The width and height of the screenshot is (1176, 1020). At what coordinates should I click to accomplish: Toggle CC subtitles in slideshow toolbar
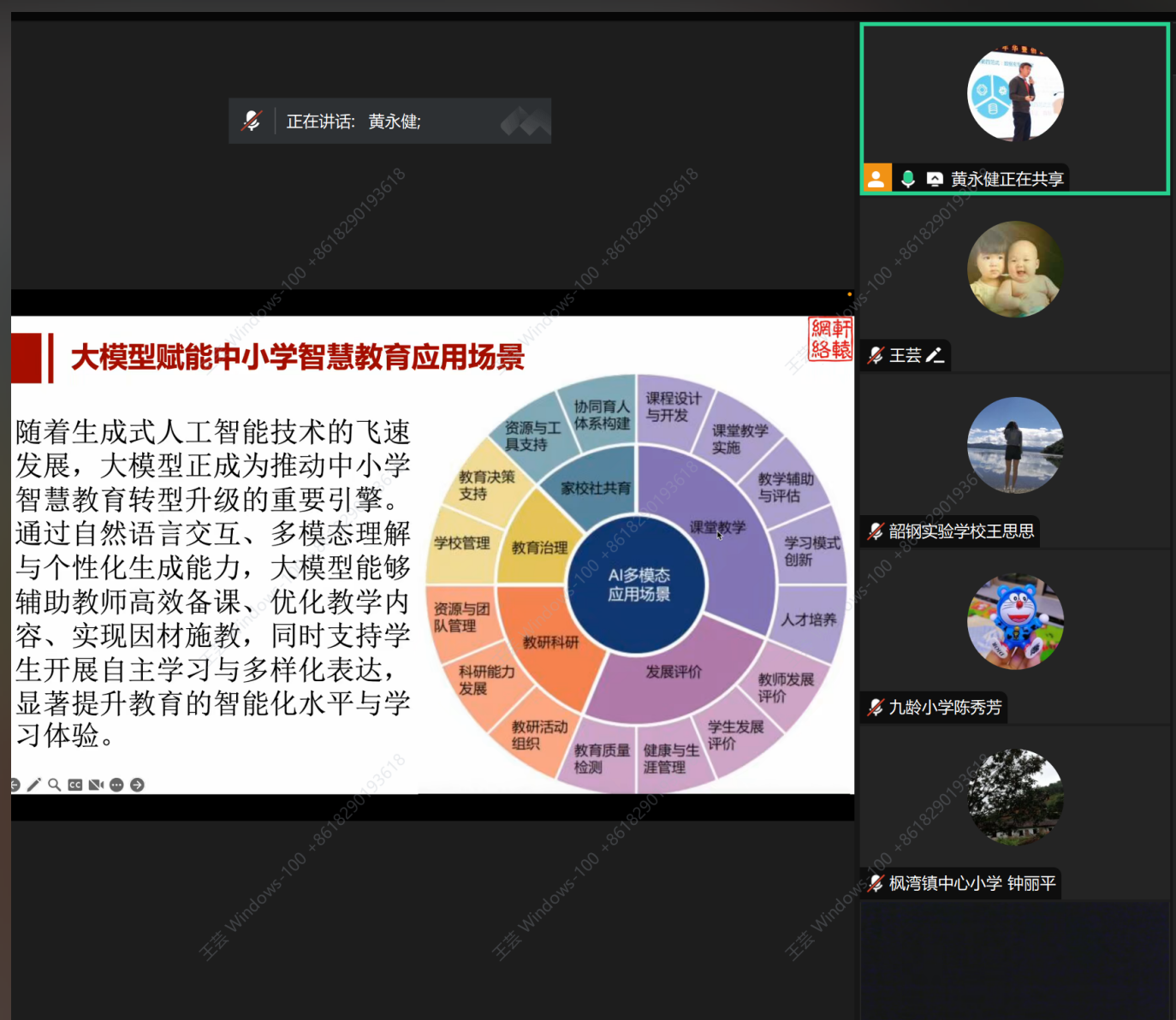75,785
